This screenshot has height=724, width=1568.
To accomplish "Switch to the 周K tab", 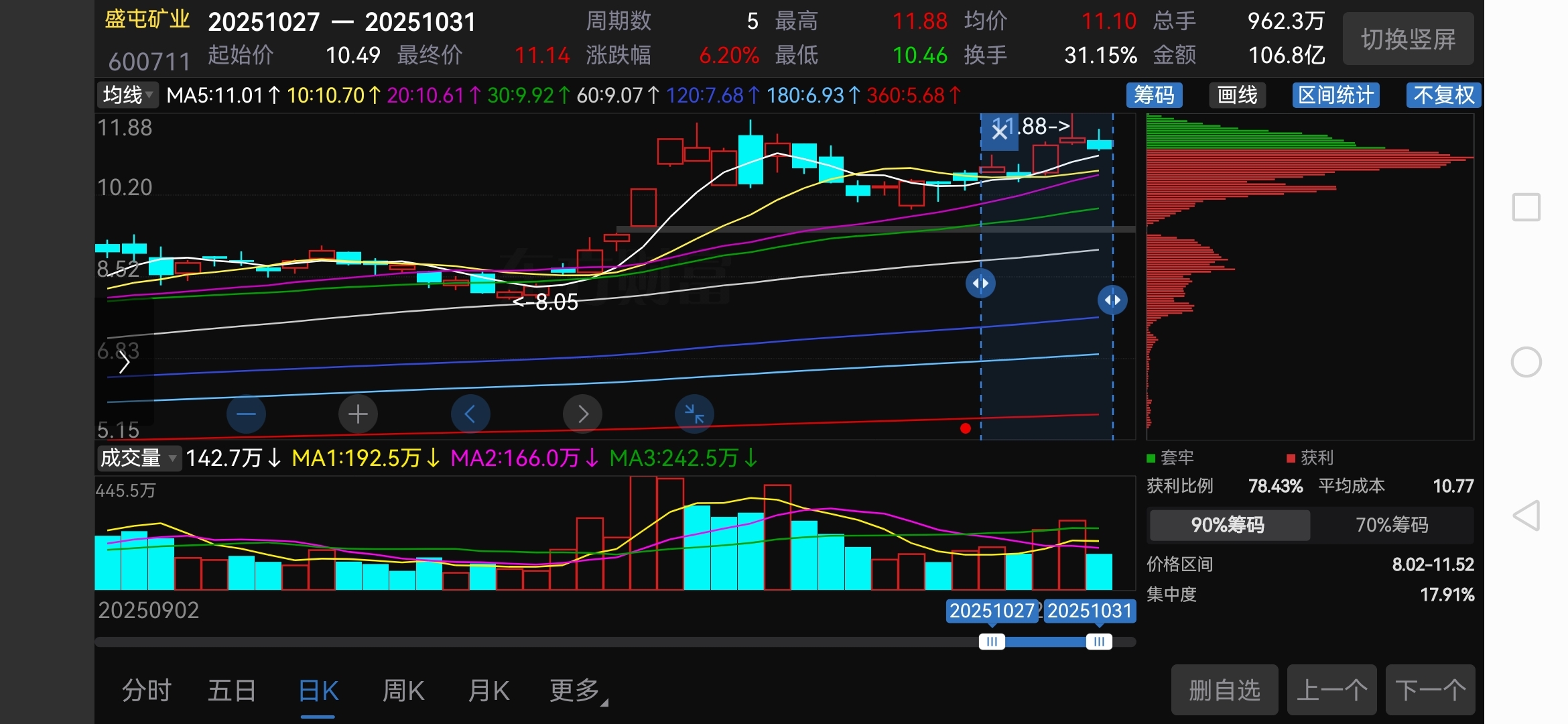I will pos(403,690).
